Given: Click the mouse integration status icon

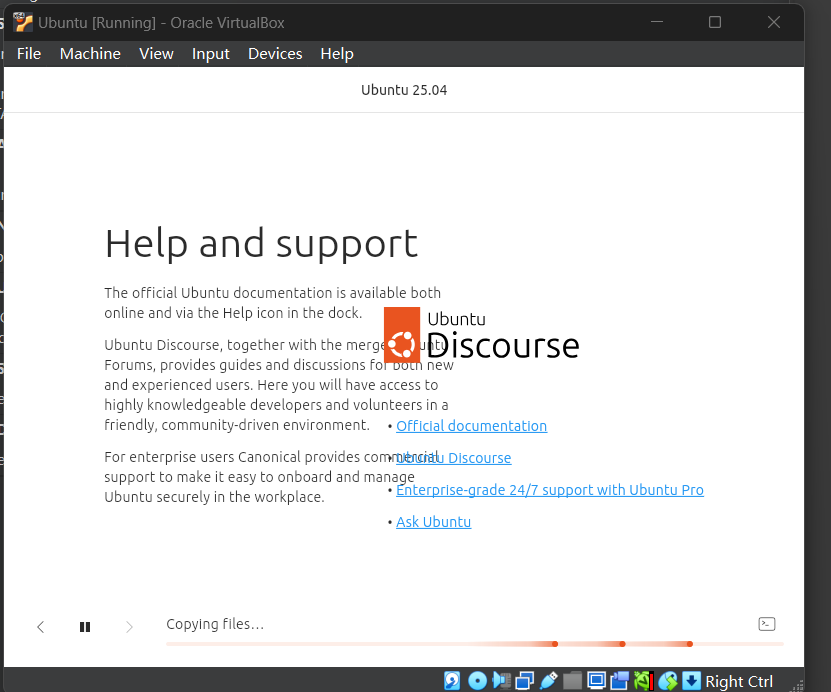Looking at the screenshot, I should [x=668, y=680].
